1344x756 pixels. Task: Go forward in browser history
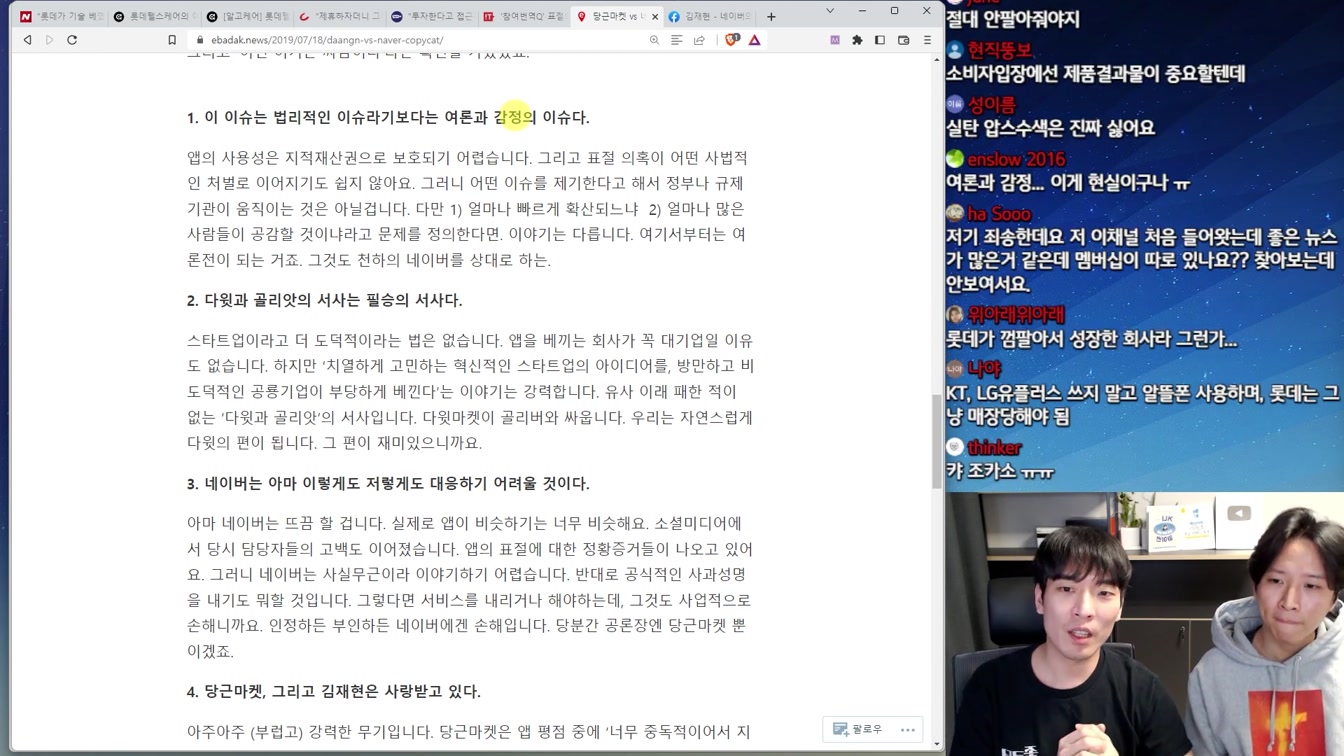(x=49, y=40)
